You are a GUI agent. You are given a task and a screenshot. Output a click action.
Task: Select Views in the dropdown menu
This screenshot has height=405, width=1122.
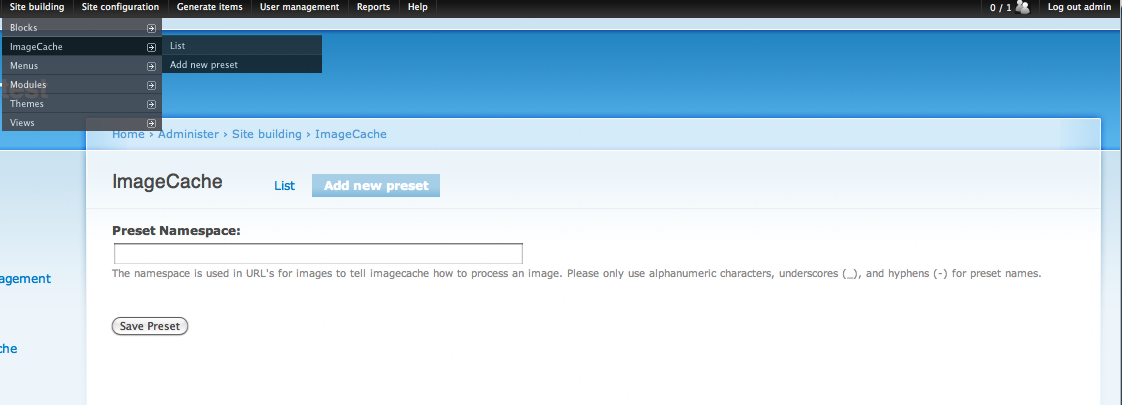pos(82,122)
